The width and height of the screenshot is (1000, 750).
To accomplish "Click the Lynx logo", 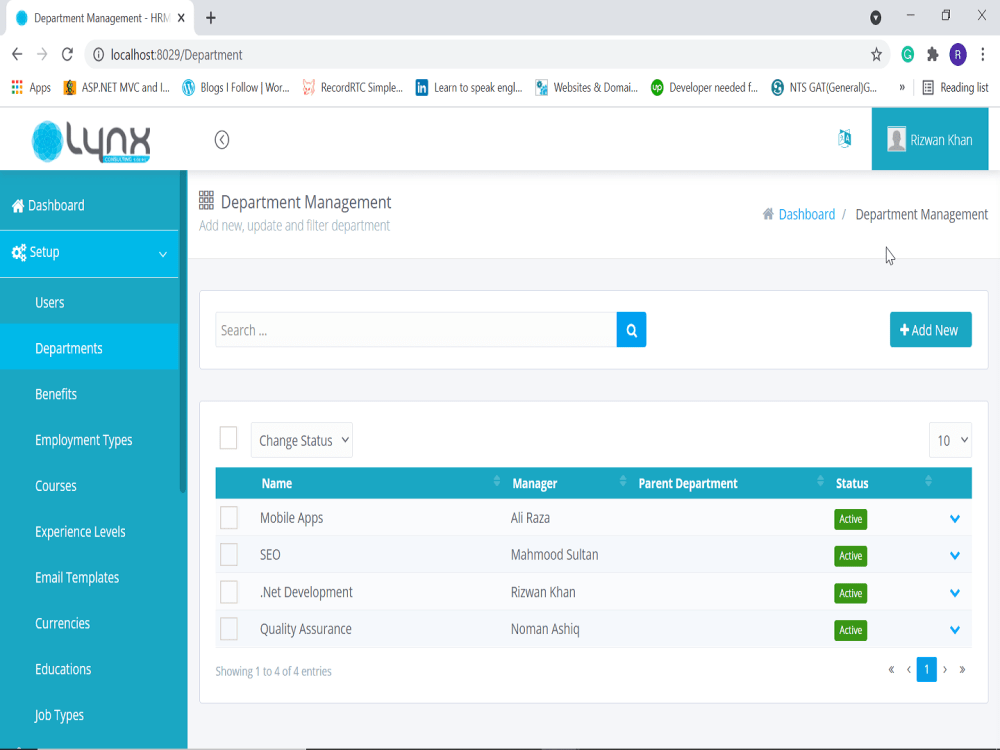I will (x=91, y=142).
